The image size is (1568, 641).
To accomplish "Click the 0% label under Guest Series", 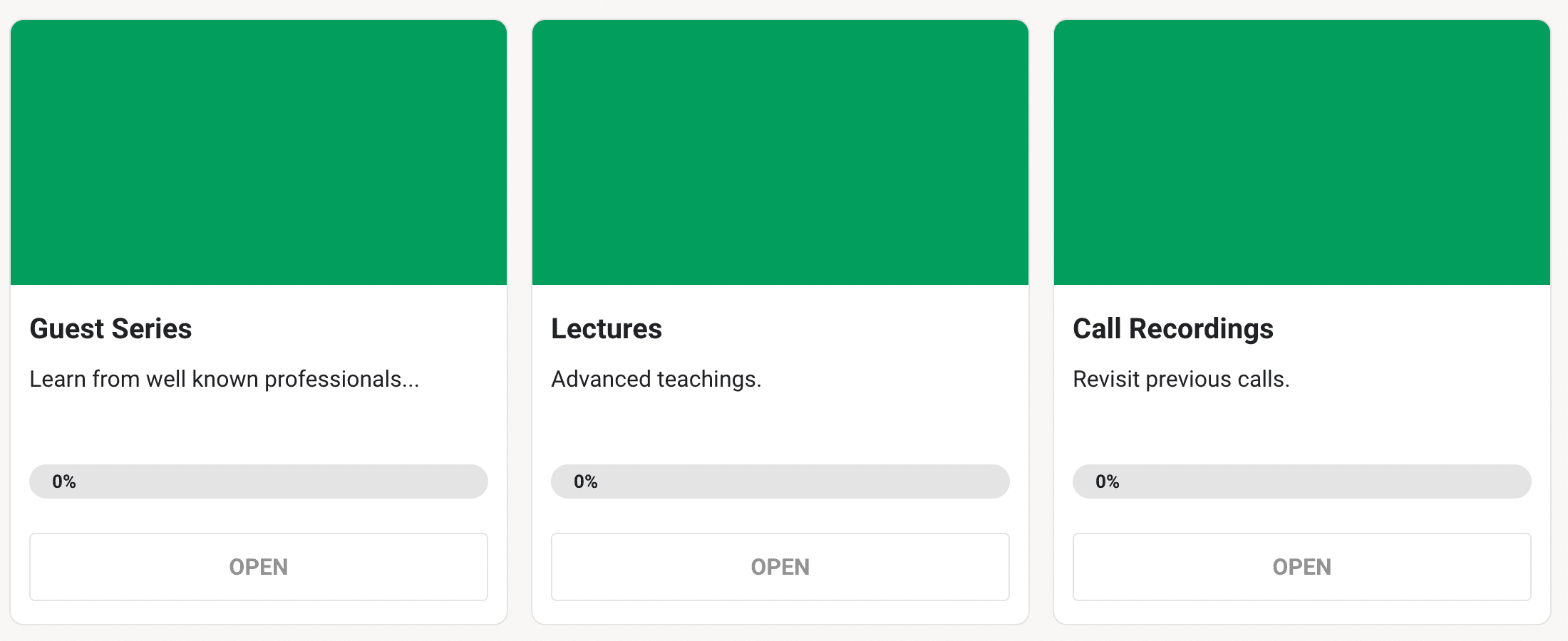I will click(x=64, y=482).
